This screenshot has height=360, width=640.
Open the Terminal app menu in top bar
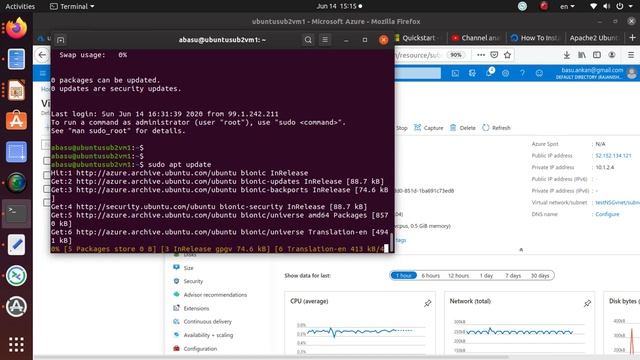point(72,6)
